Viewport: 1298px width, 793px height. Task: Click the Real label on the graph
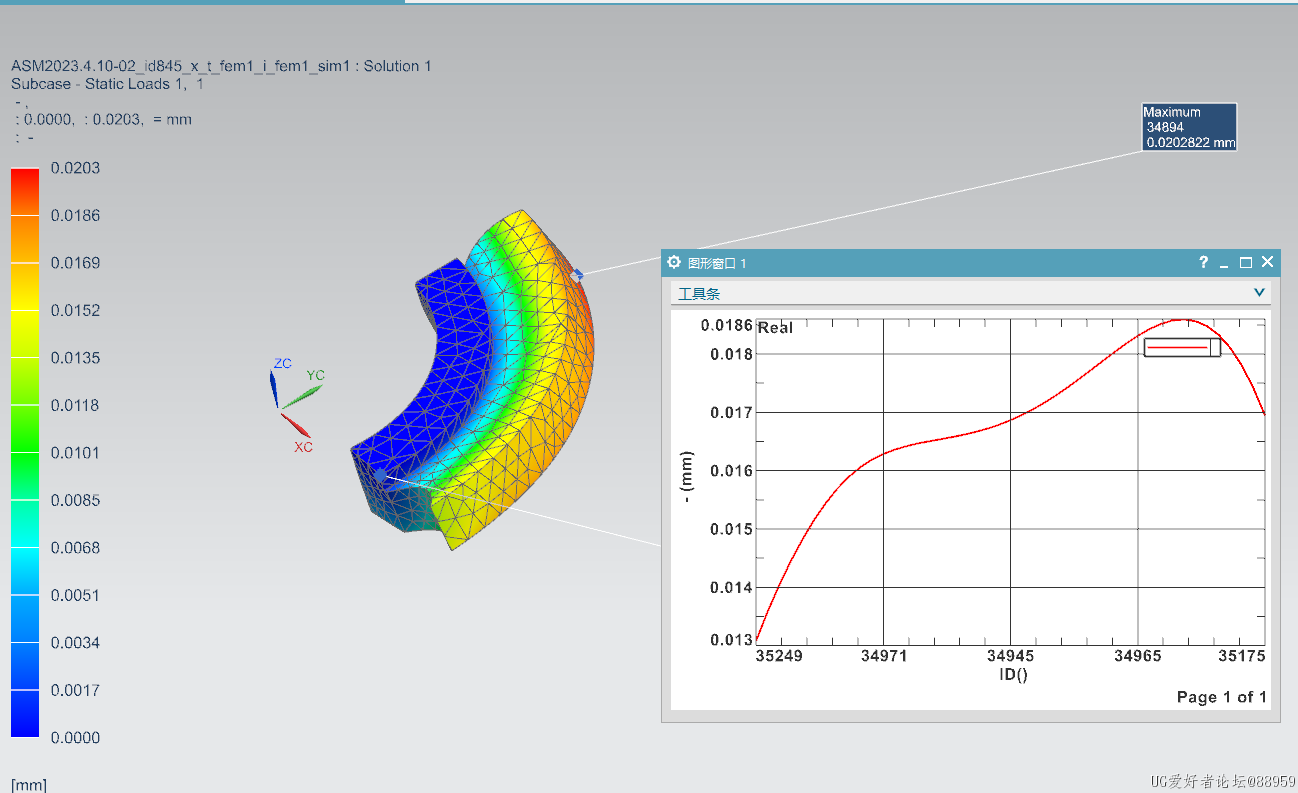(775, 328)
